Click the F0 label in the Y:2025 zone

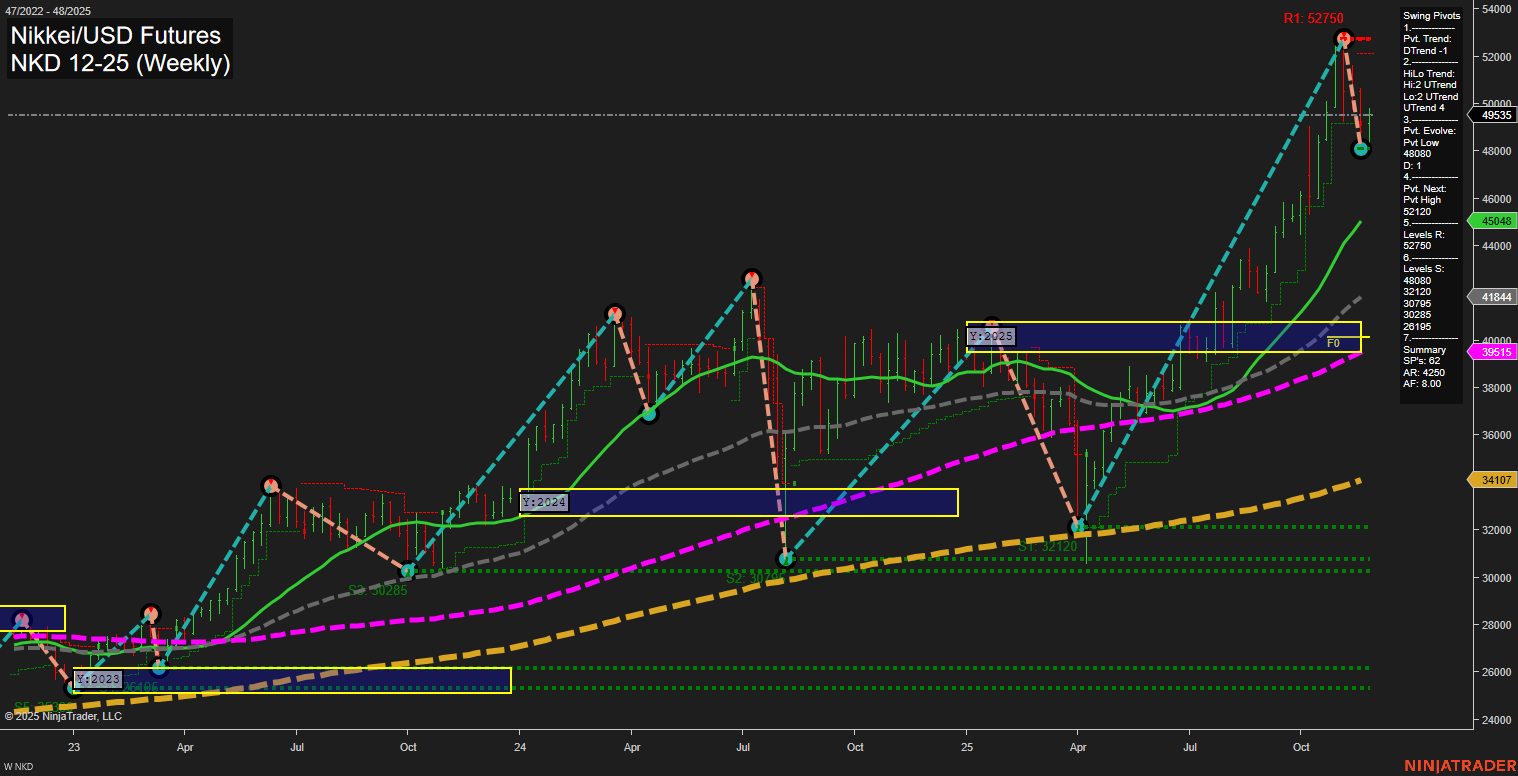1333,343
